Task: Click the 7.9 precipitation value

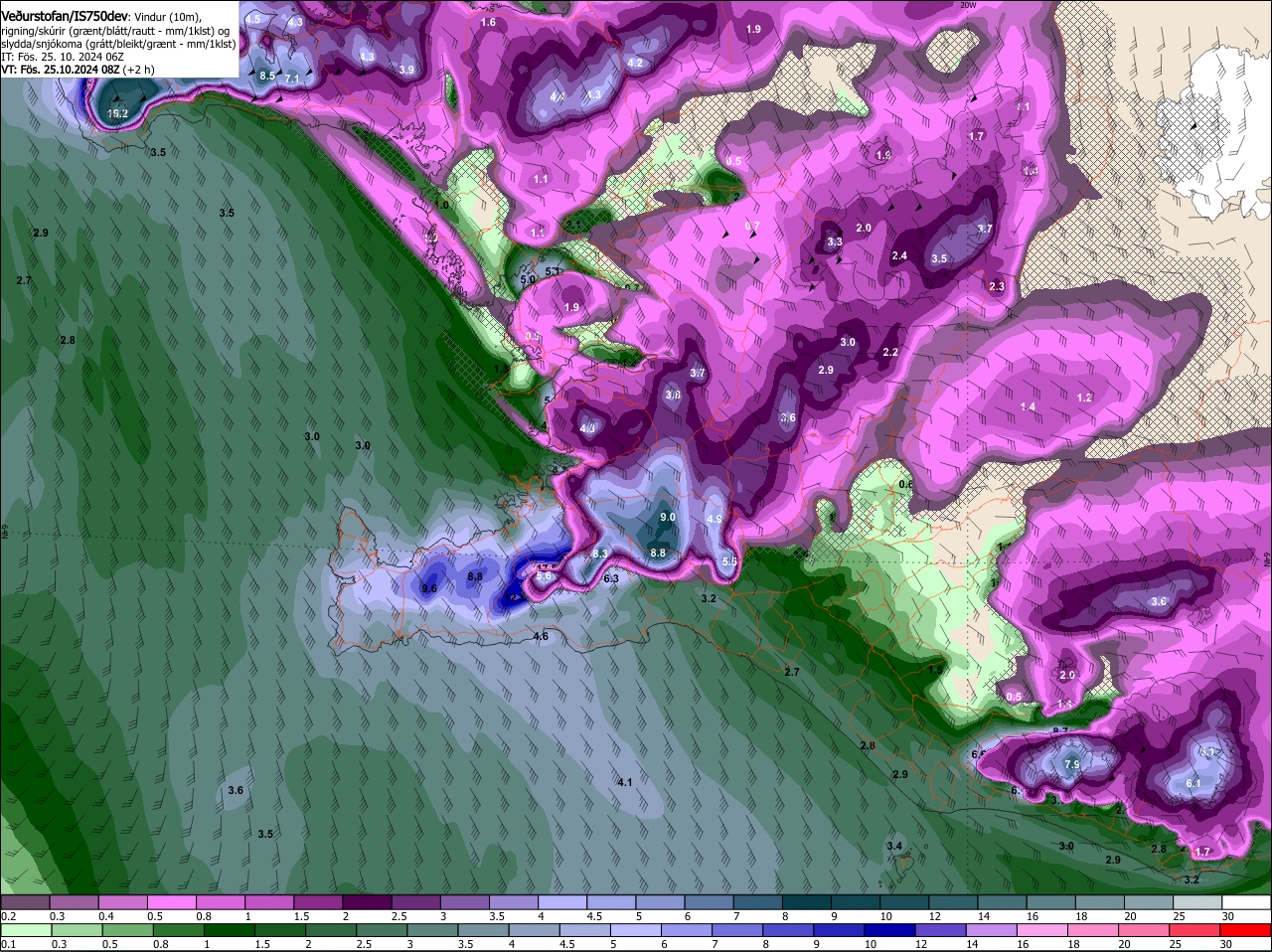Action: point(1072,764)
